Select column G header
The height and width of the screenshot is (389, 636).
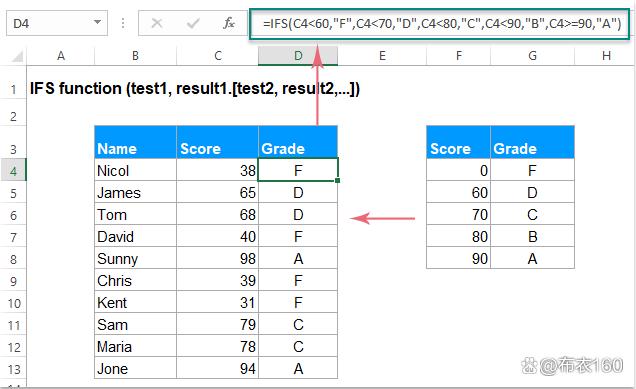point(532,56)
